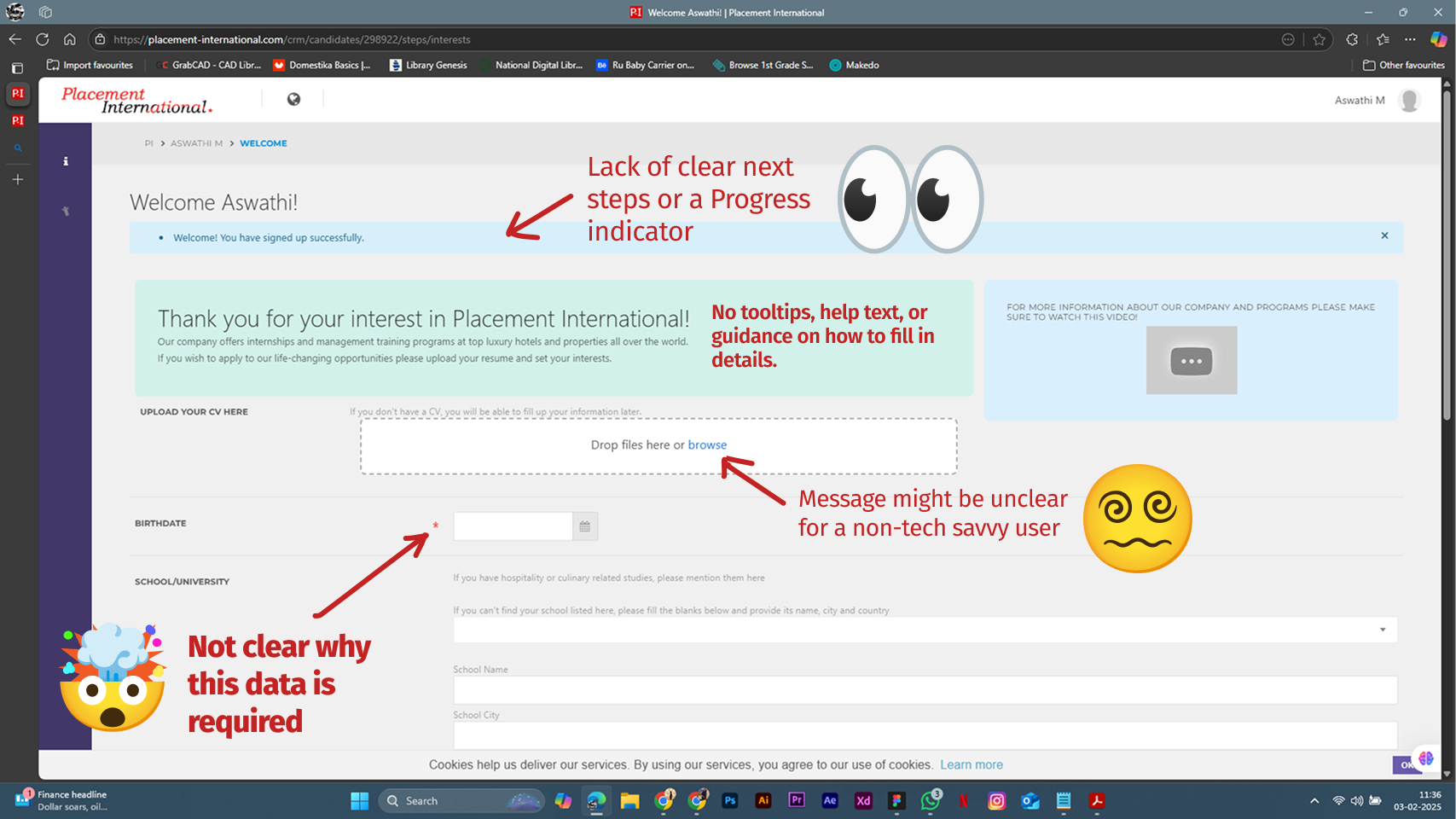The width and height of the screenshot is (1456, 819).
Task: Open the Edge profile avatar icon
Action: pyautogui.click(x=15, y=12)
